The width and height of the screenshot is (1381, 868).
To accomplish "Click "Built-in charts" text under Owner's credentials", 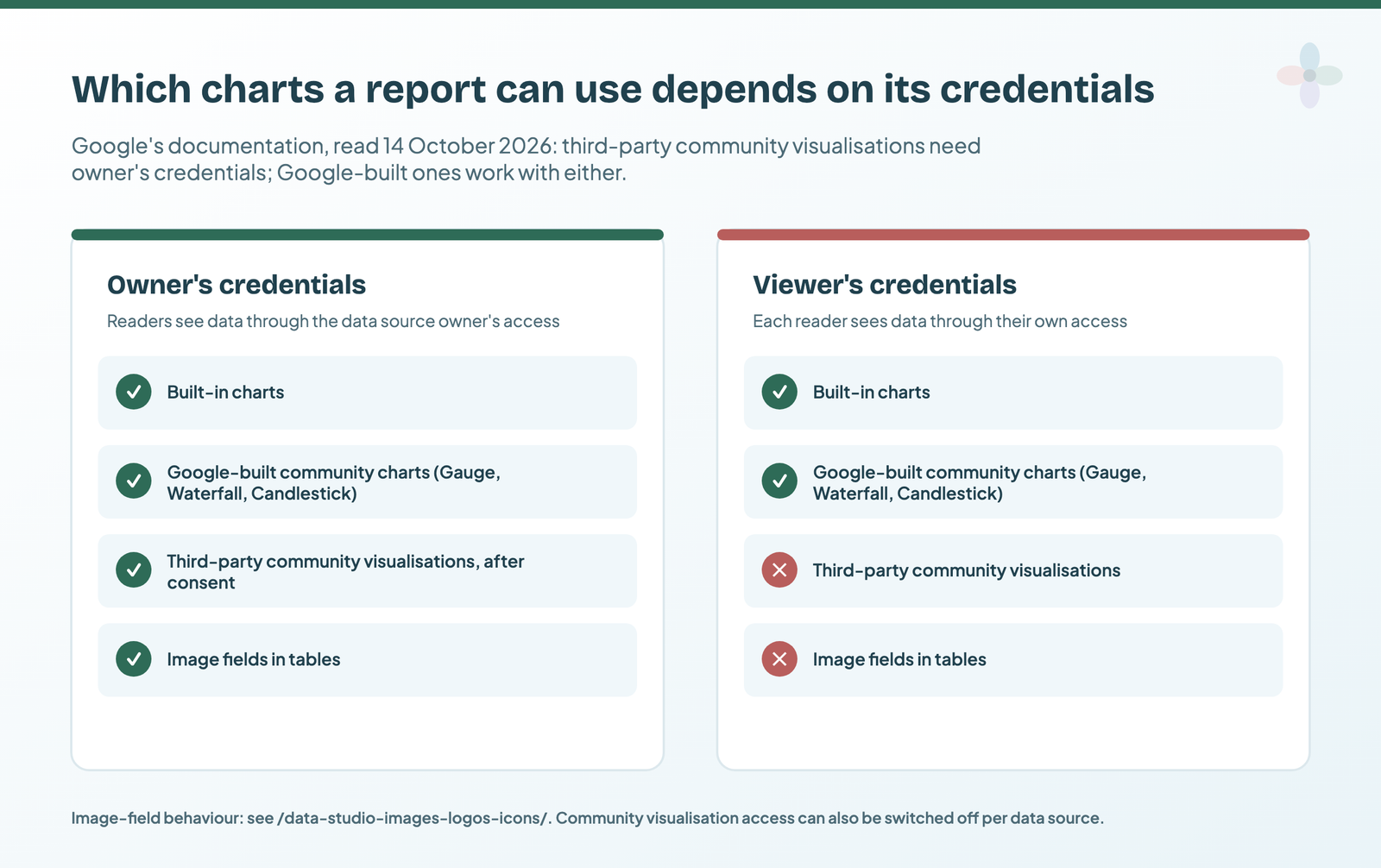I will point(225,392).
